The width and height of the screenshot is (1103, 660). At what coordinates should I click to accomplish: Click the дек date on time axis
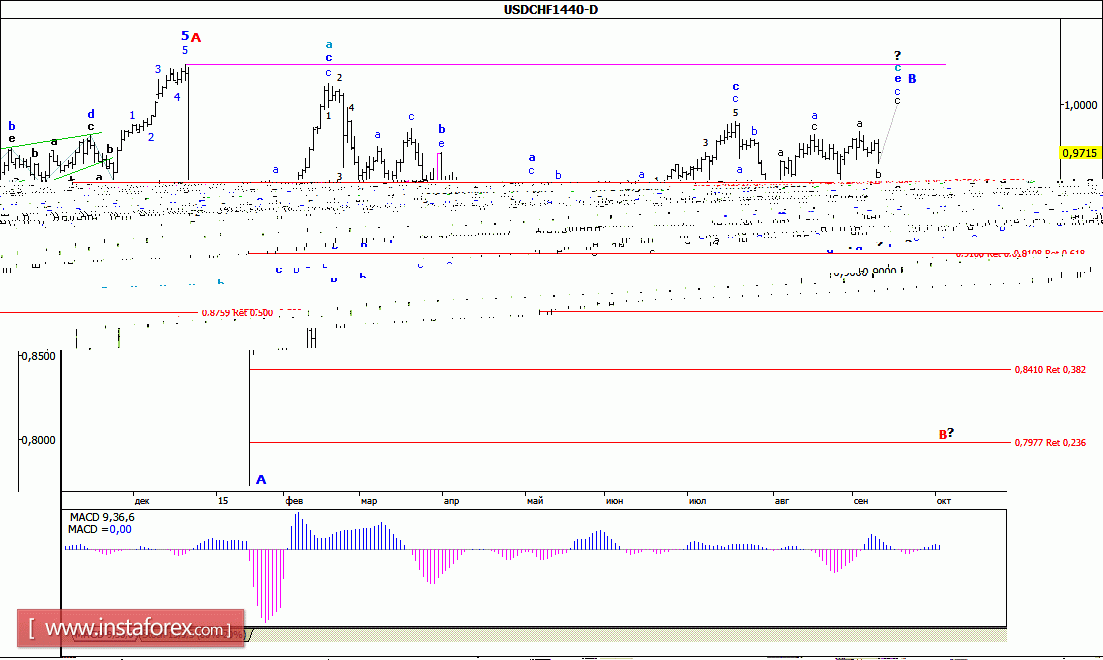[x=142, y=500]
